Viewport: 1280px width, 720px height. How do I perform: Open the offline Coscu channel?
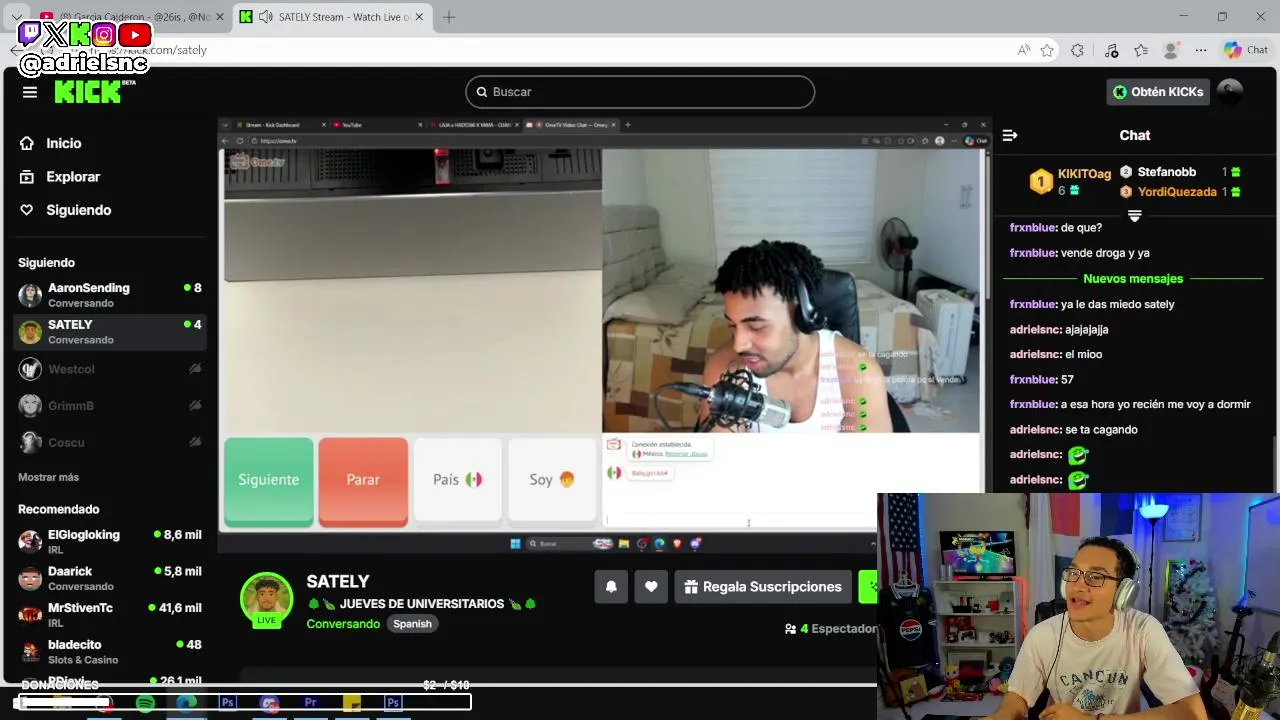110,442
